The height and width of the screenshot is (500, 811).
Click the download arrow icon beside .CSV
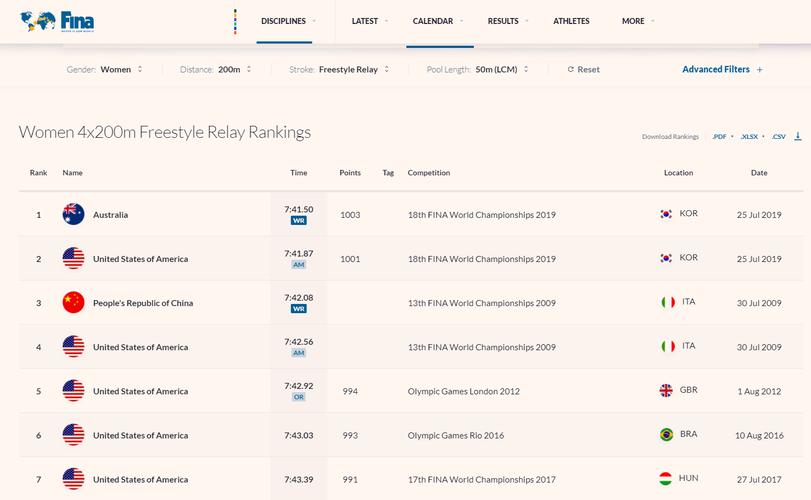pyautogui.click(x=798, y=136)
